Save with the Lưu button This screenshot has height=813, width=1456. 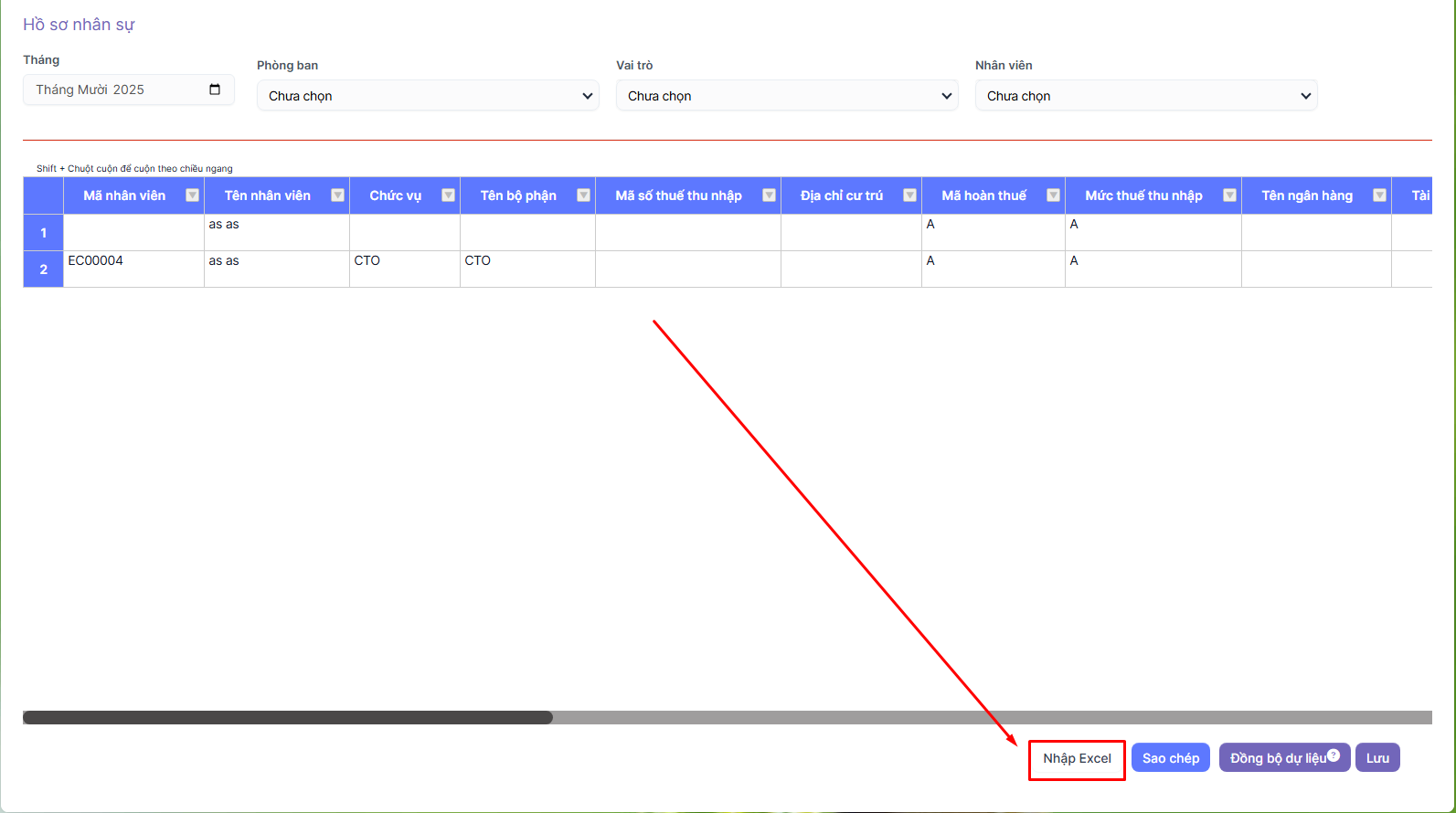pyautogui.click(x=1377, y=758)
